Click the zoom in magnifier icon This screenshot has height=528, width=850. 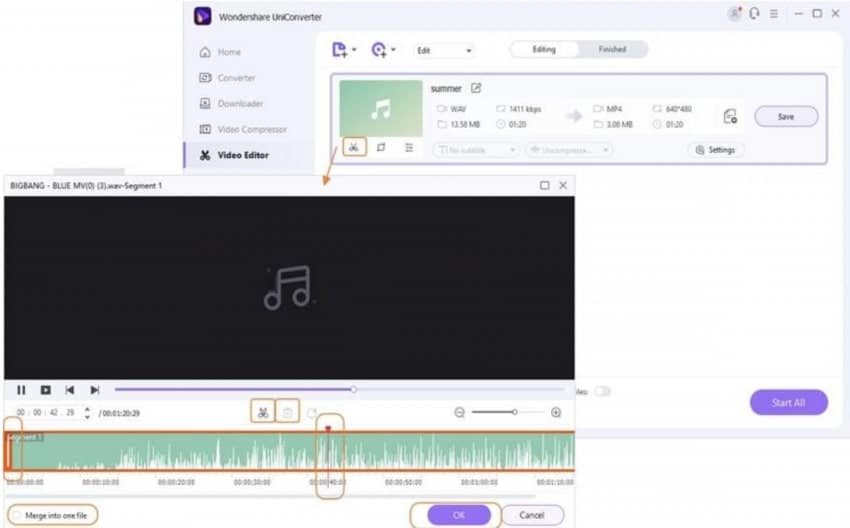pos(556,413)
